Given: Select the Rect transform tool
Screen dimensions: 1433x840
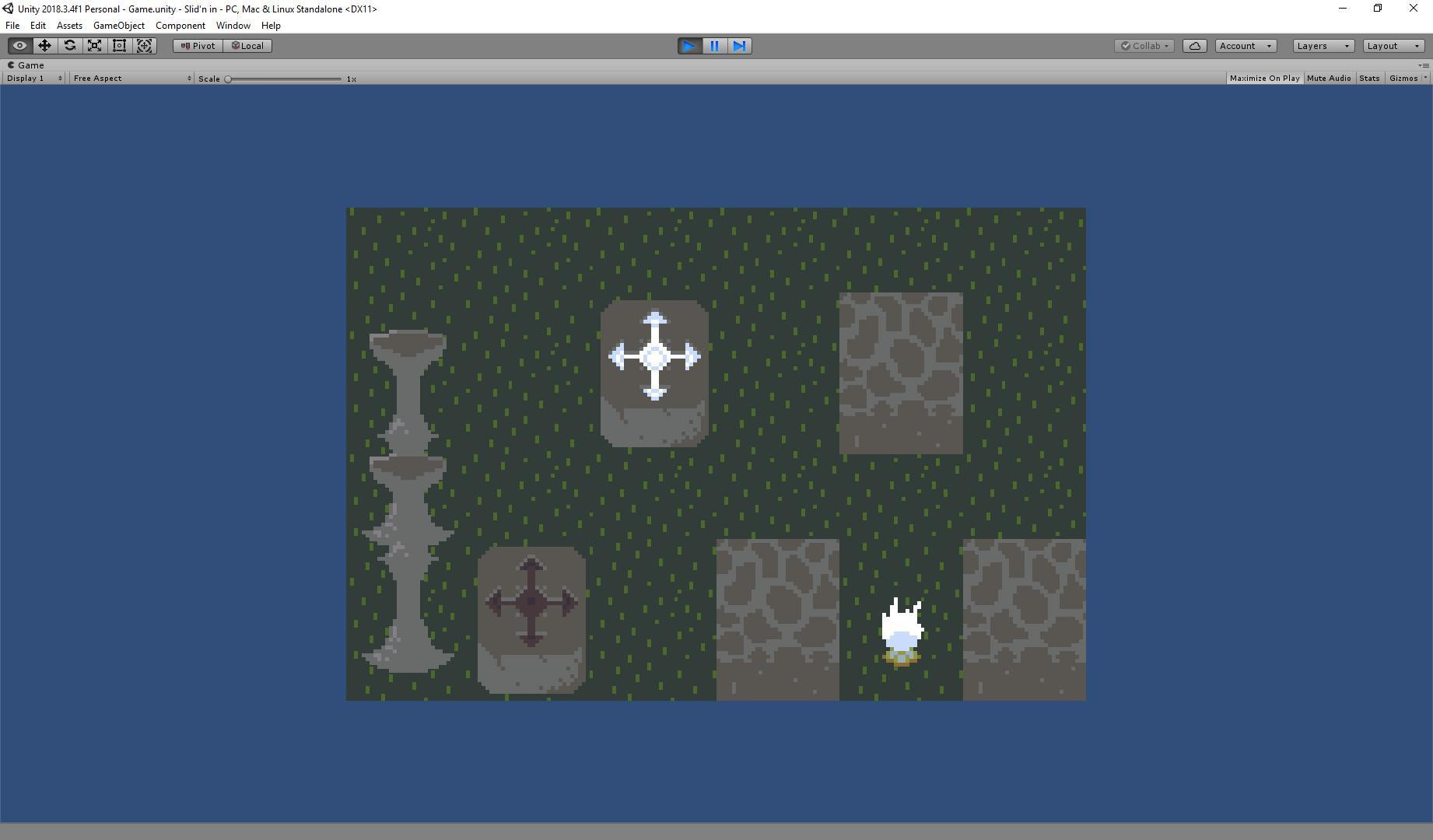Looking at the screenshot, I should point(120,46).
